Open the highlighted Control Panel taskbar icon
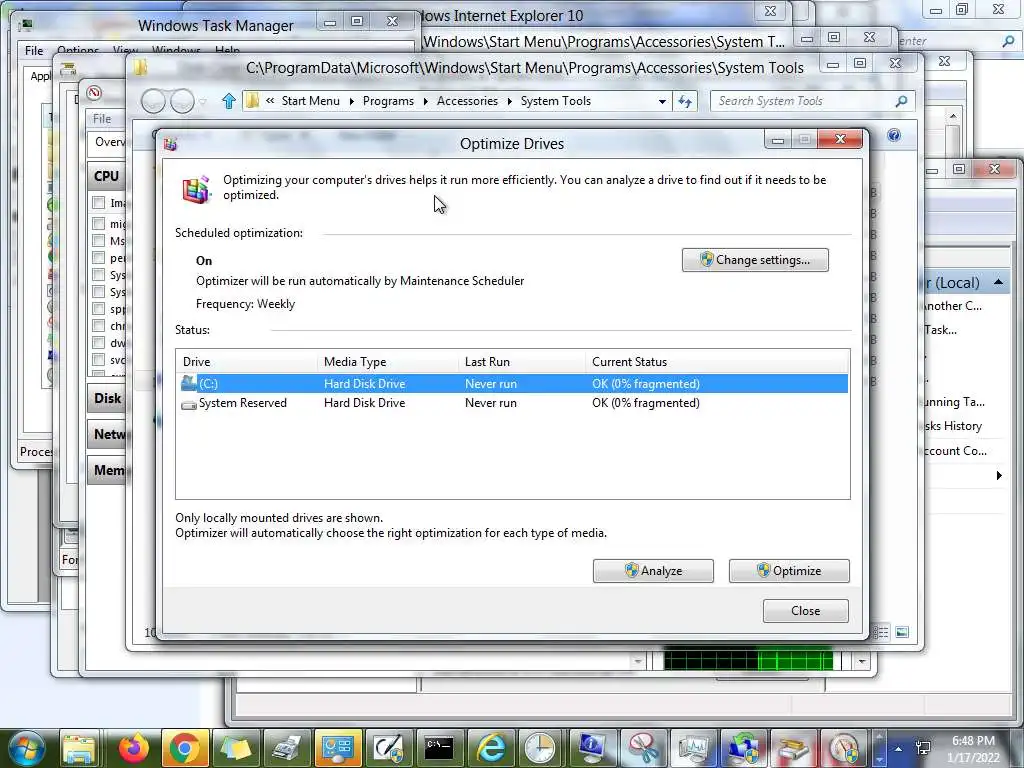Viewport: 1024px width, 768px height. tap(338, 748)
